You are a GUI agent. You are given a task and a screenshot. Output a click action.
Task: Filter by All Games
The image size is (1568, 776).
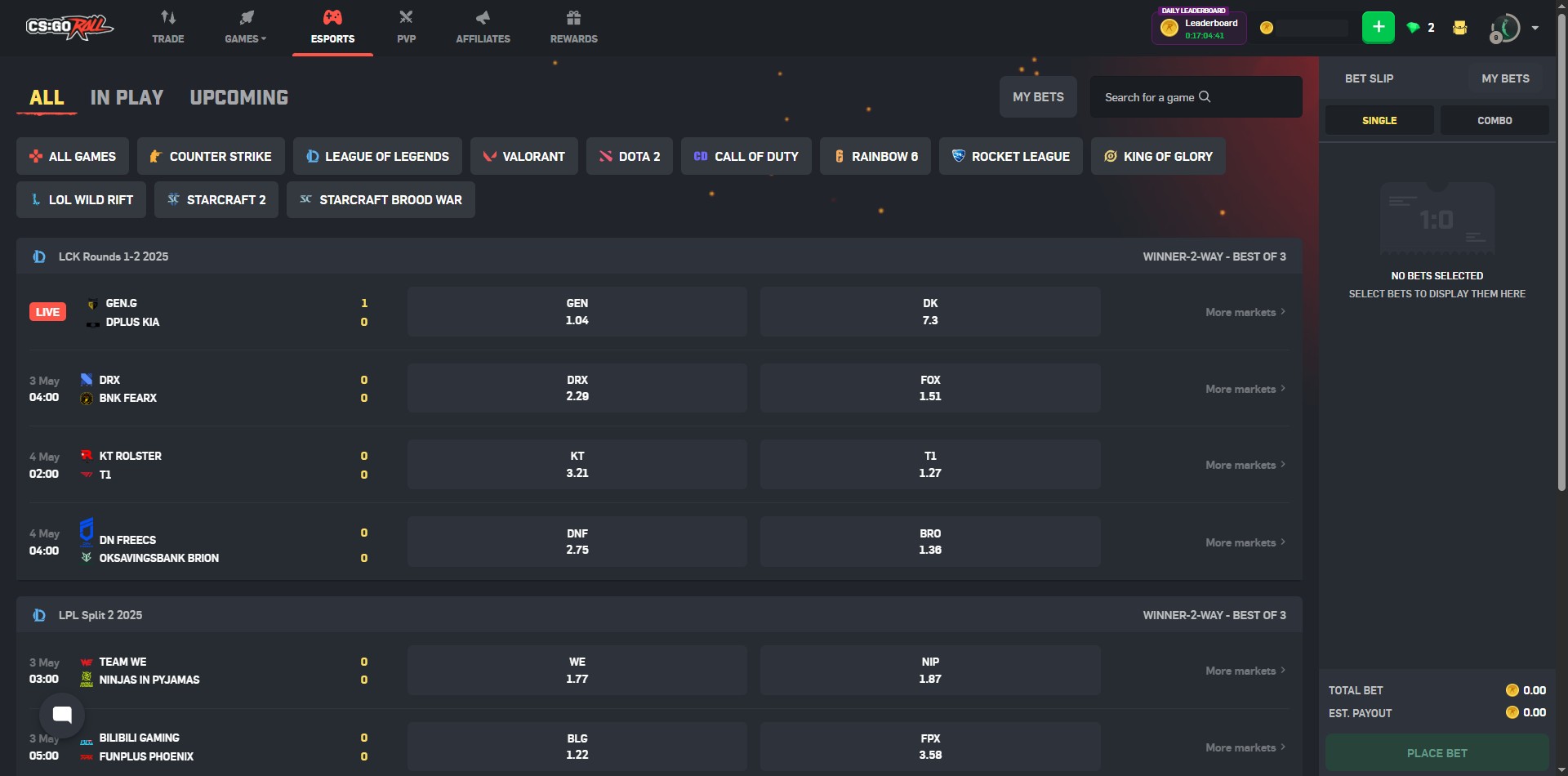[x=73, y=156]
